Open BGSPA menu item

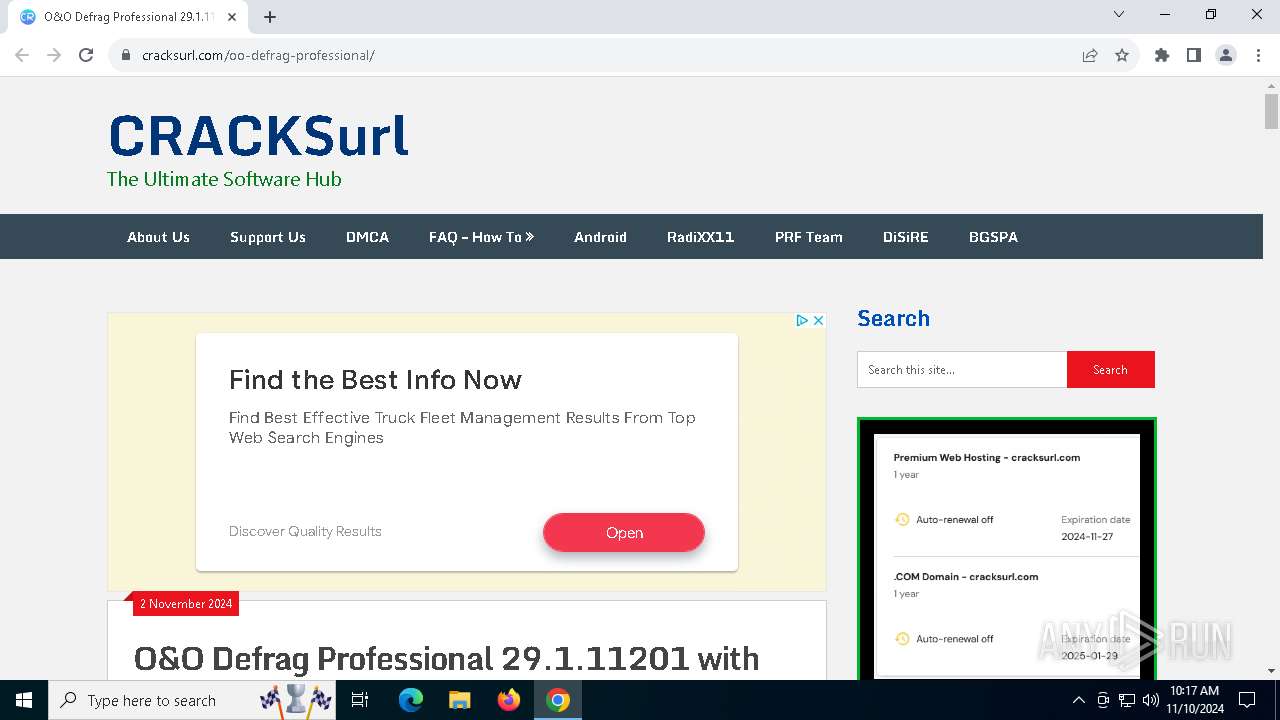pyautogui.click(x=993, y=237)
